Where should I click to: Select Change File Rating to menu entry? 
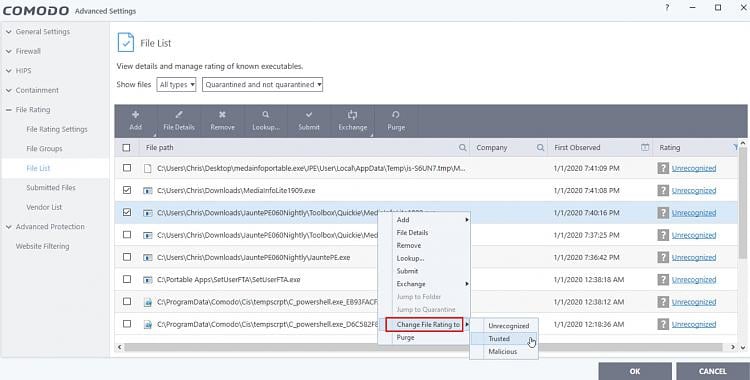tap(424, 324)
